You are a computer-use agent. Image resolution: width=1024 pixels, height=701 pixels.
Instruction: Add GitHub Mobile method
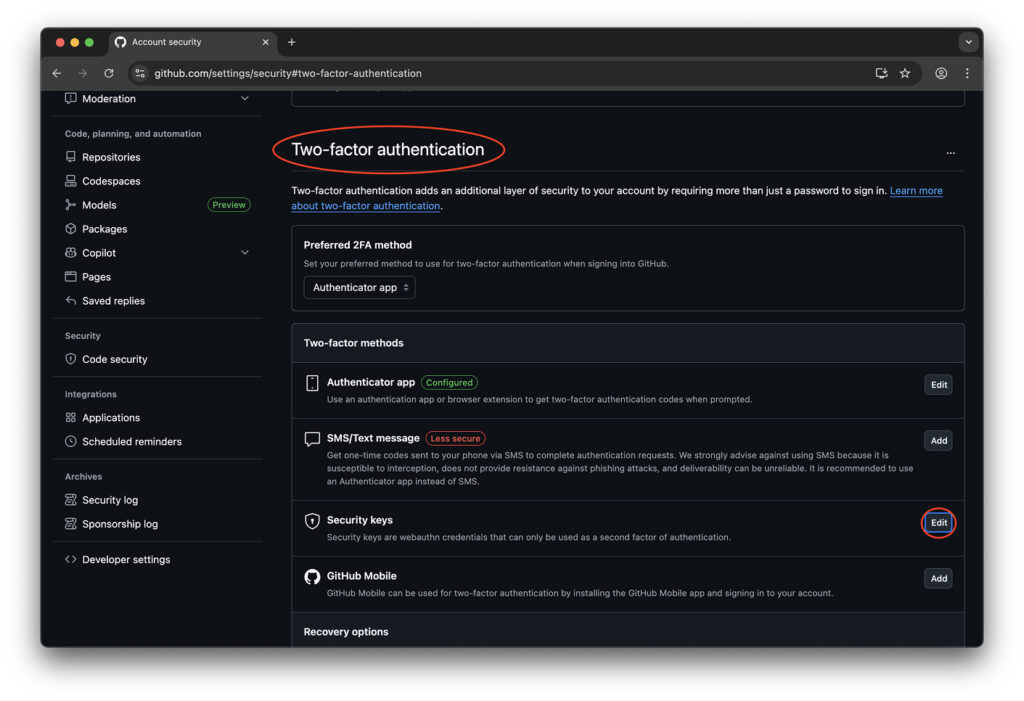pyautogui.click(x=938, y=578)
